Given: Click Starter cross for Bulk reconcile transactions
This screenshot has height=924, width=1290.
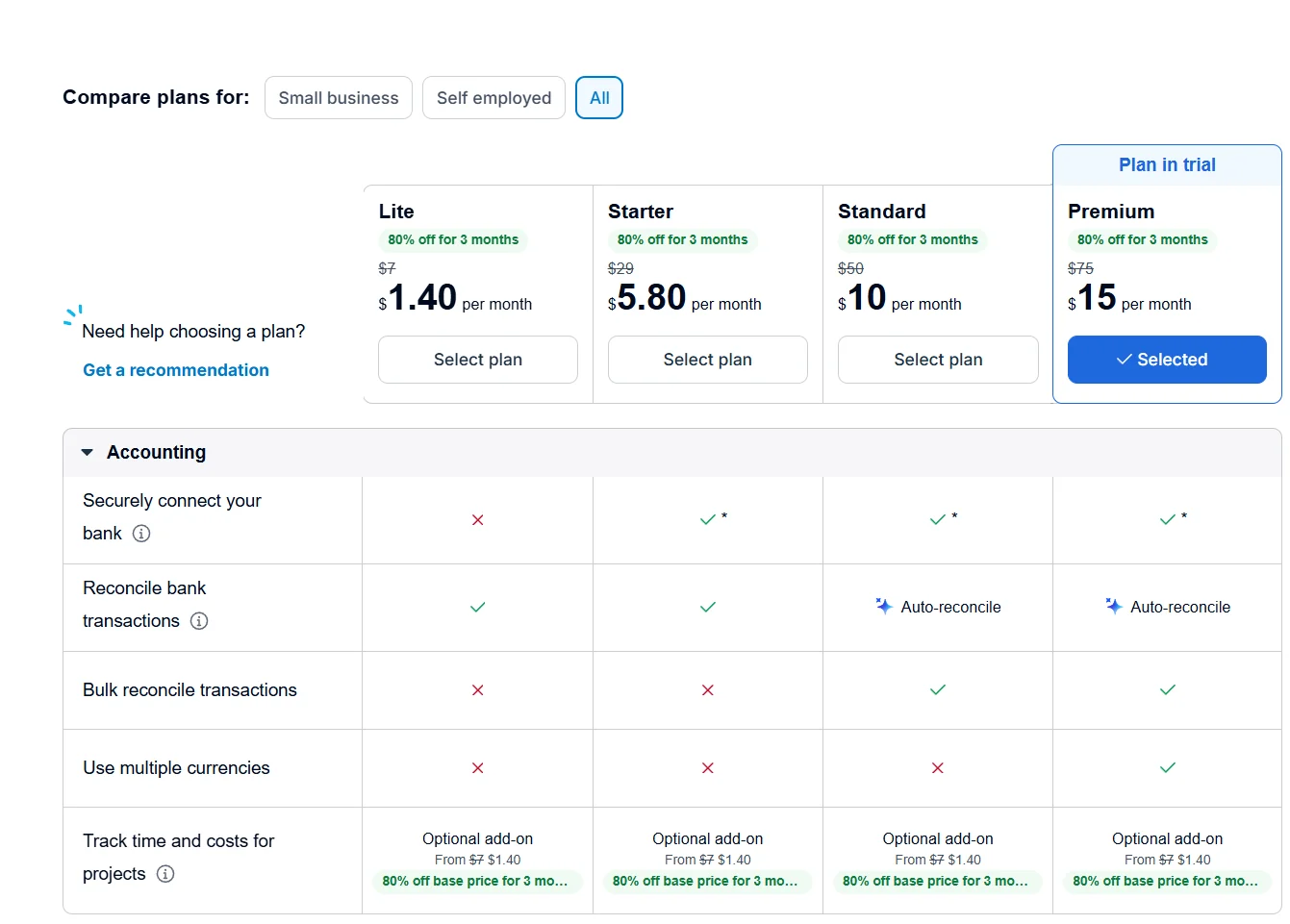Looking at the screenshot, I should point(708,690).
